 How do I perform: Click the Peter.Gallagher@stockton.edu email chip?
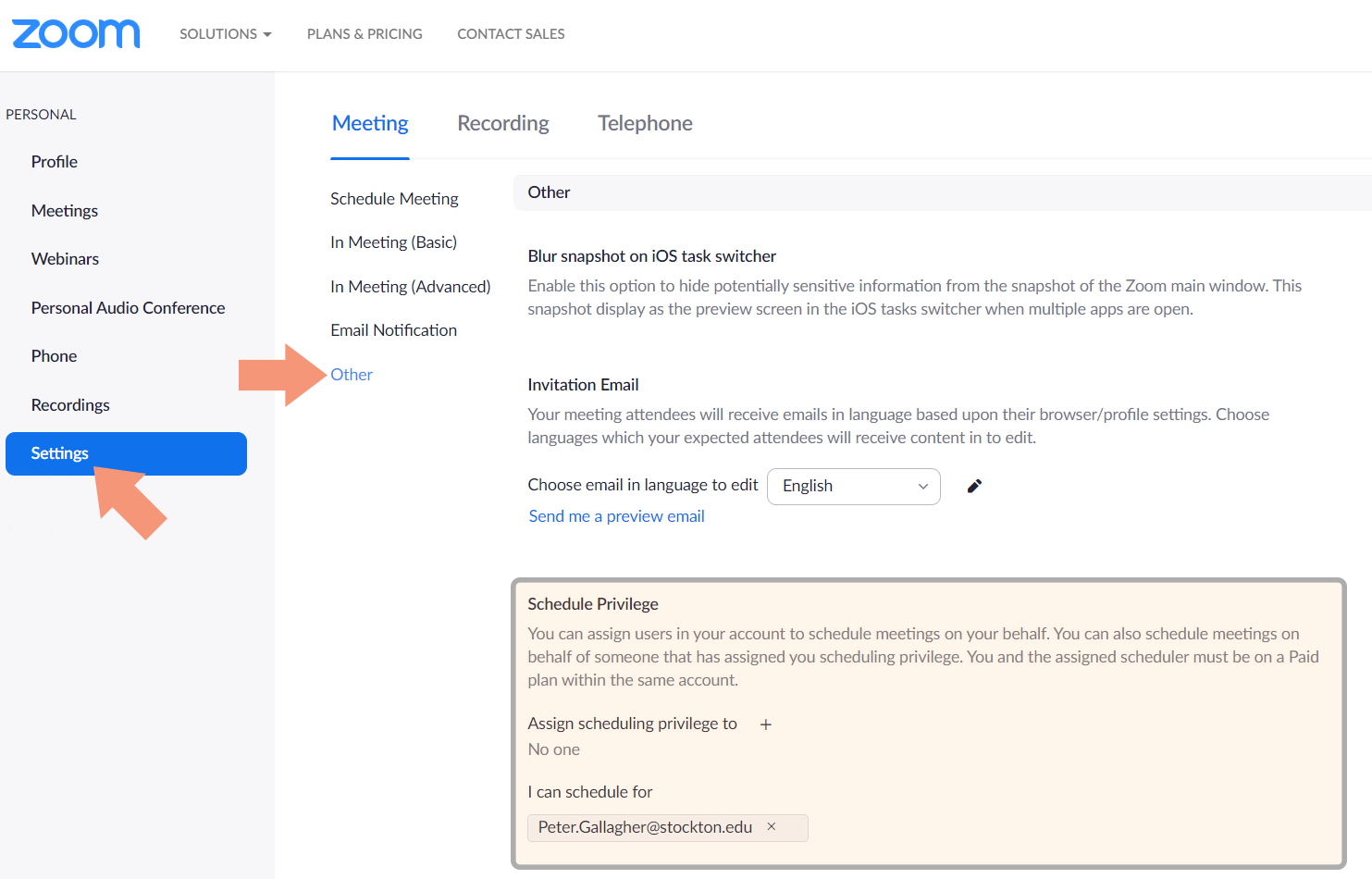tap(668, 828)
